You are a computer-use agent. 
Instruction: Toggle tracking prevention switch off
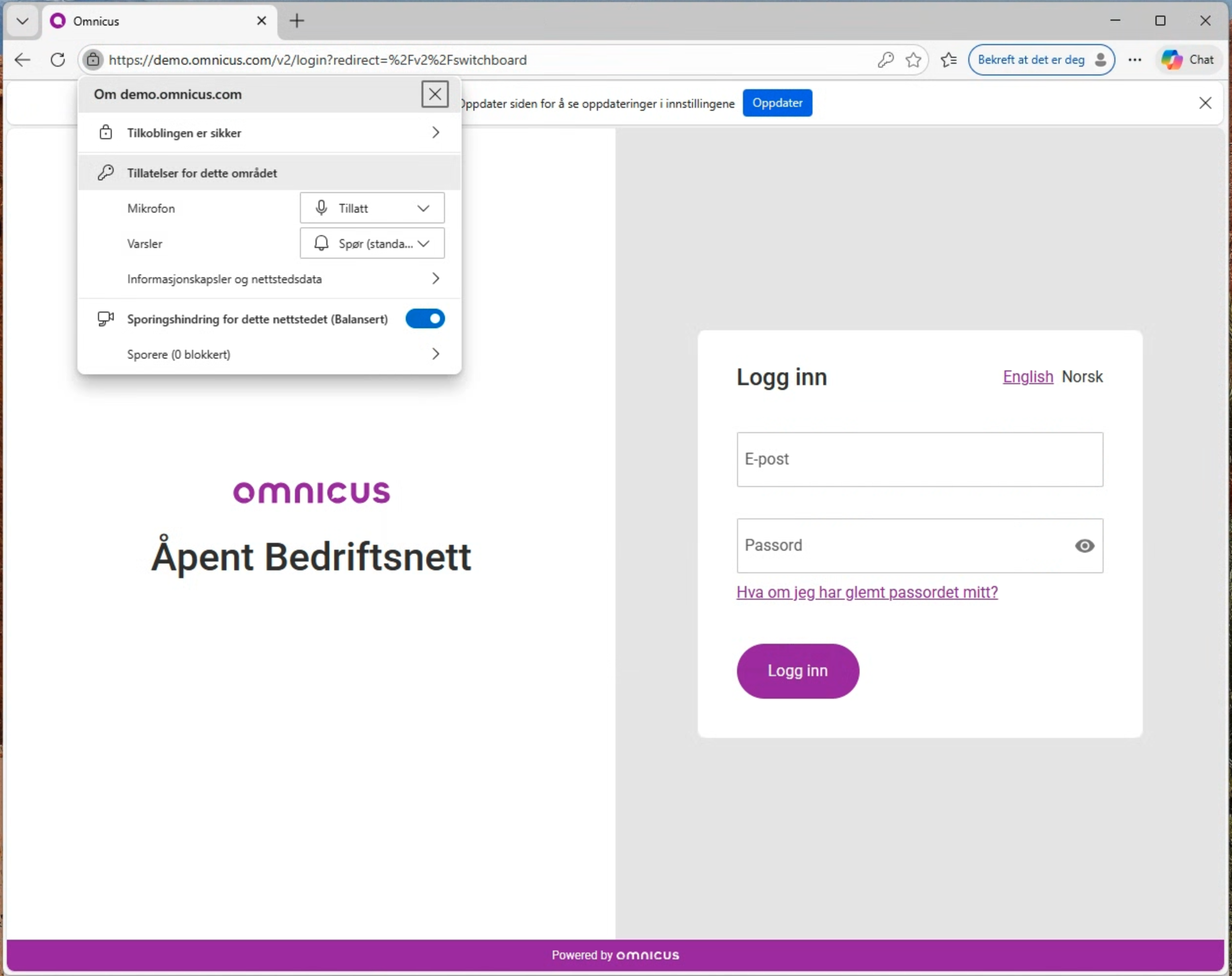(x=424, y=319)
